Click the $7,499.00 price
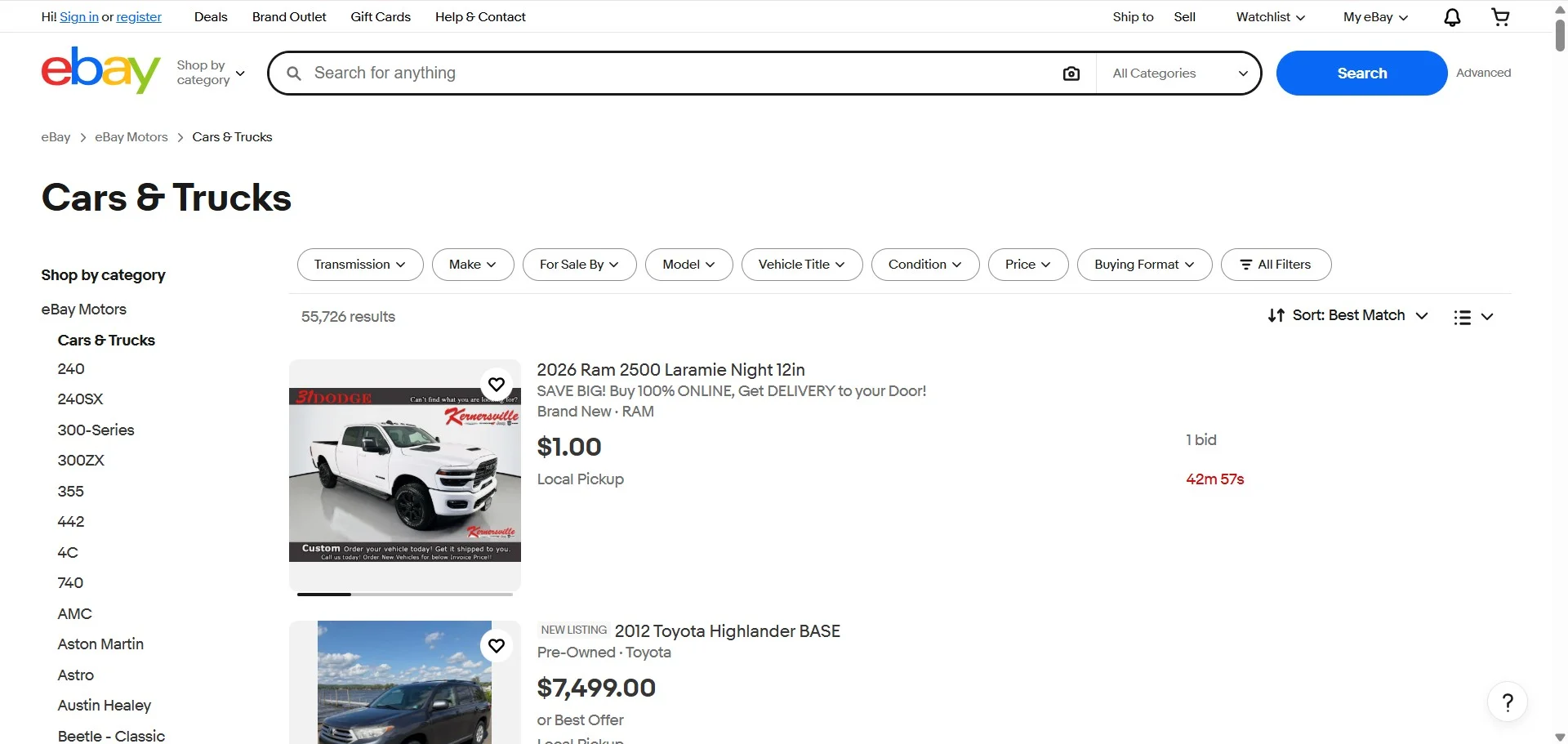1568x744 pixels. [x=596, y=688]
